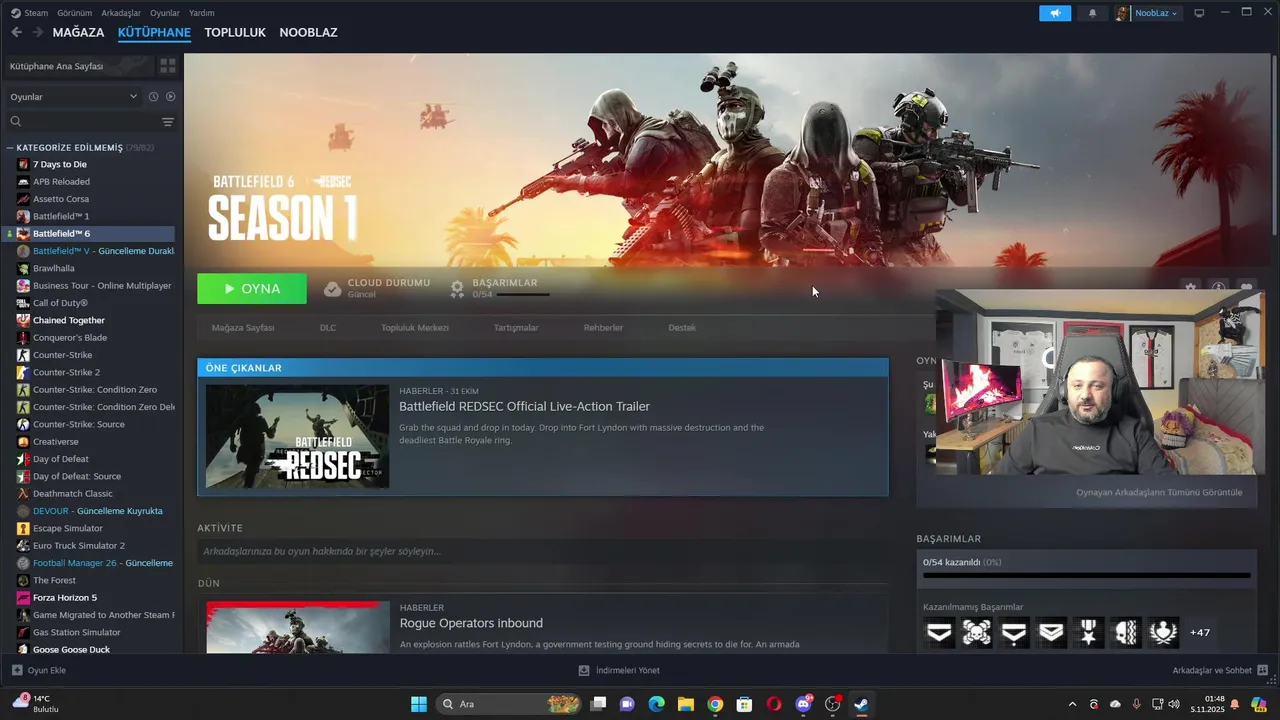Open the Topluluk tab
The width and height of the screenshot is (1280, 720).
[235, 32]
